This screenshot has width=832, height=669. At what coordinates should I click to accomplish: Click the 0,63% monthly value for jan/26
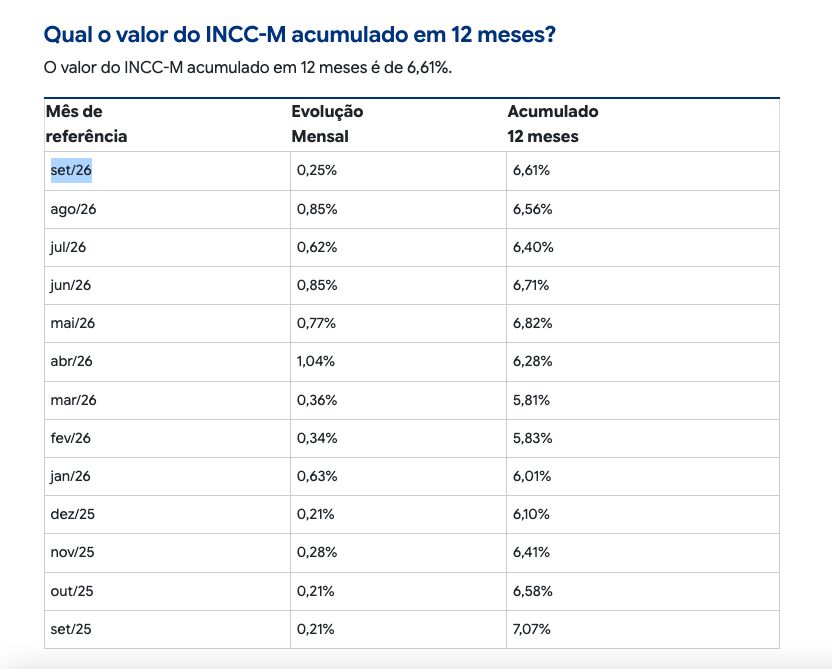click(317, 476)
